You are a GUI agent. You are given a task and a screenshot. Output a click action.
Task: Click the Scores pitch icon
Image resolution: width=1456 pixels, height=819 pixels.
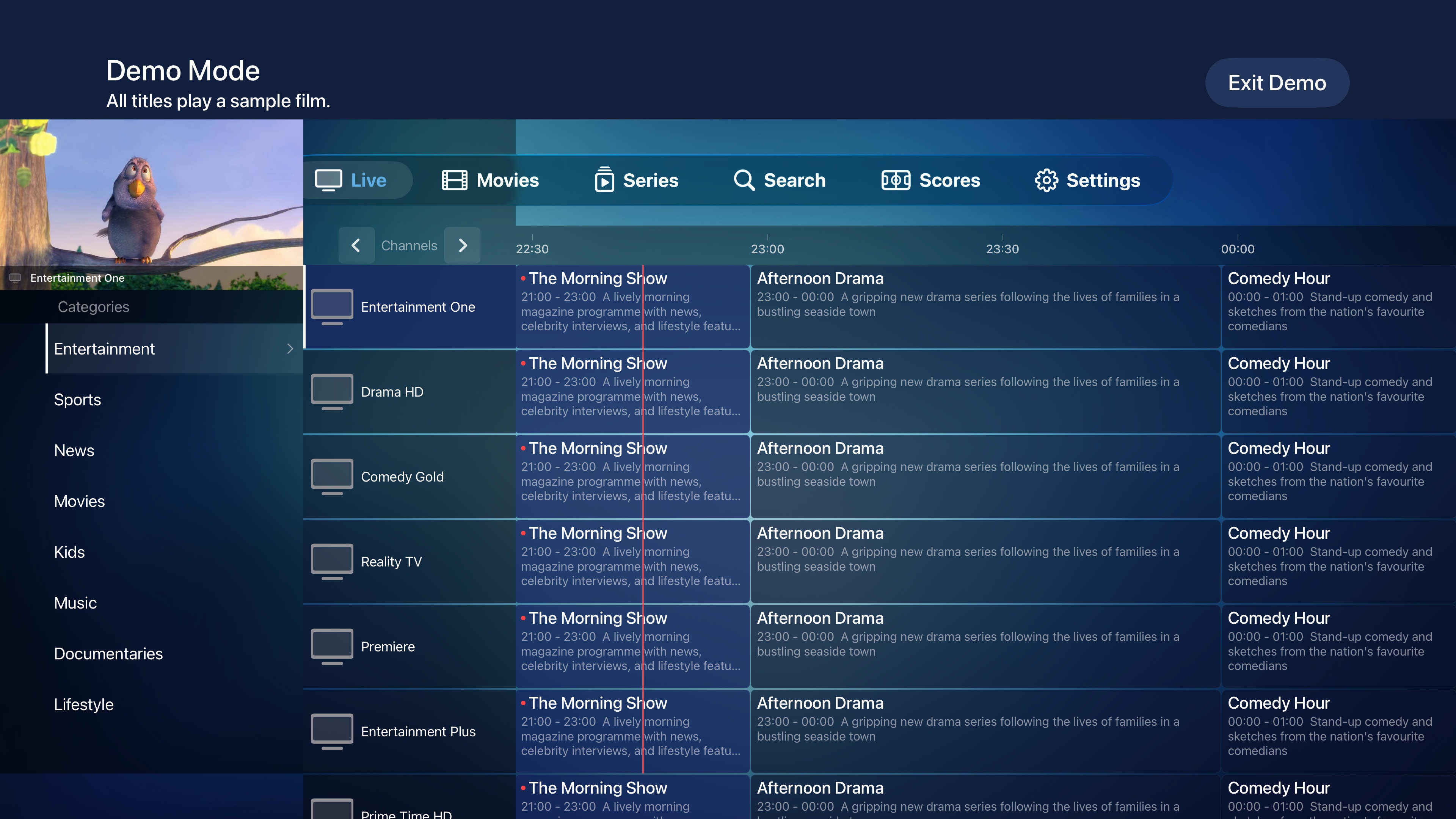coord(896,180)
